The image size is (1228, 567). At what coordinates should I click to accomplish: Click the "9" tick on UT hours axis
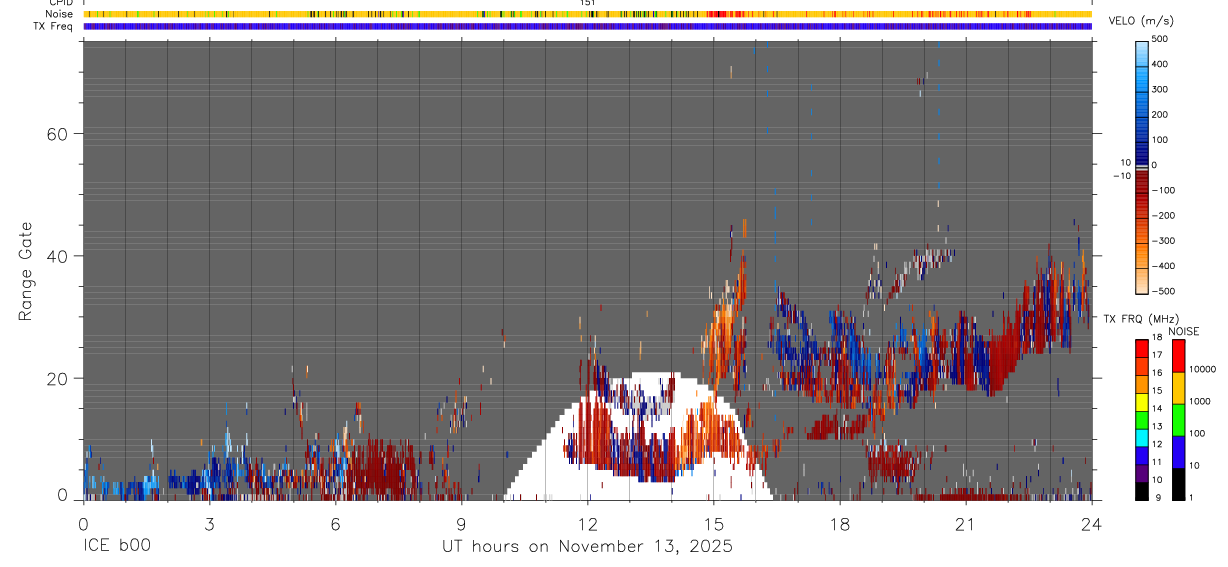click(461, 523)
